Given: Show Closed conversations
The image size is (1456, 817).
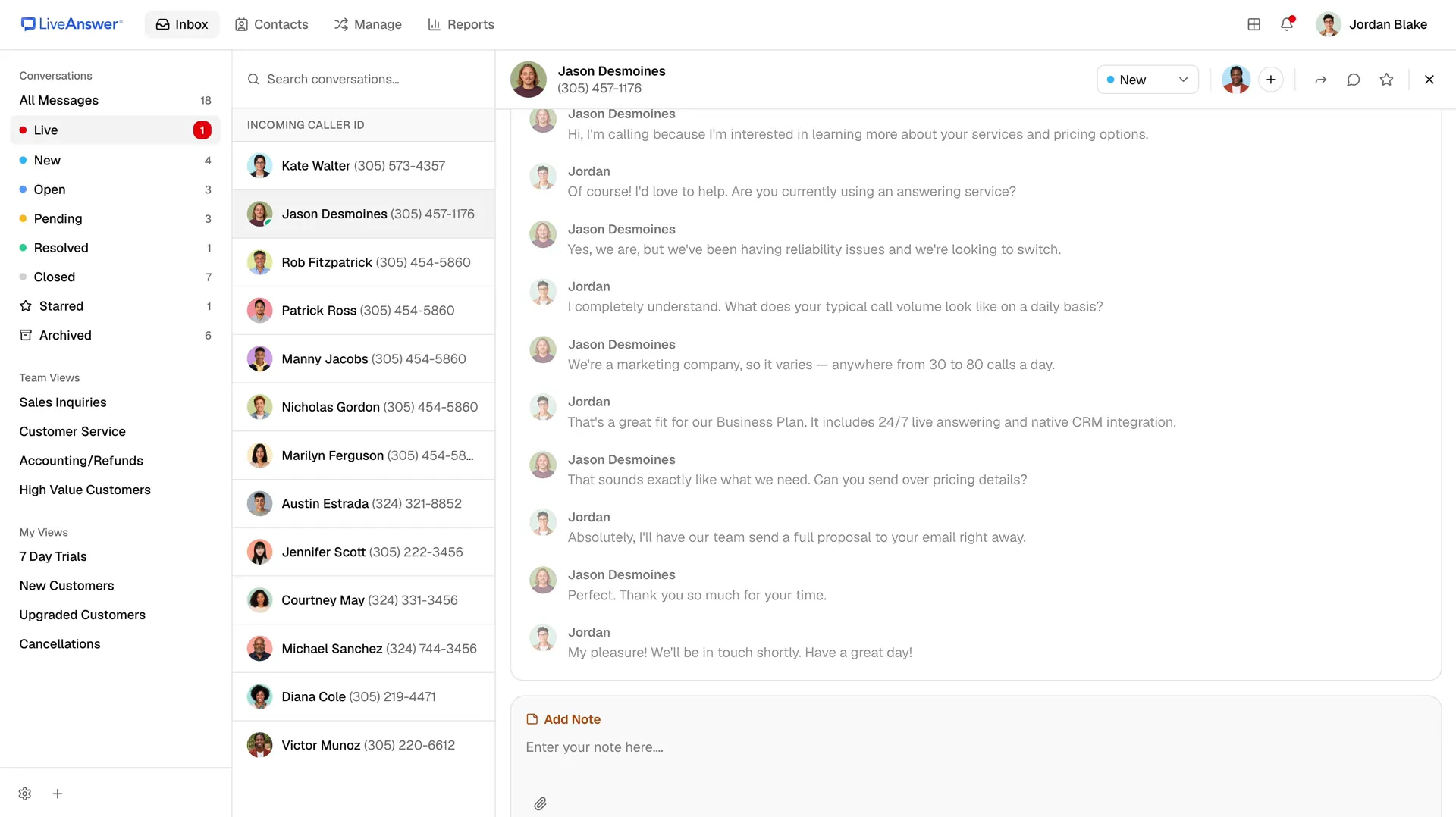Looking at the screenshot, I should coord(115,277).
